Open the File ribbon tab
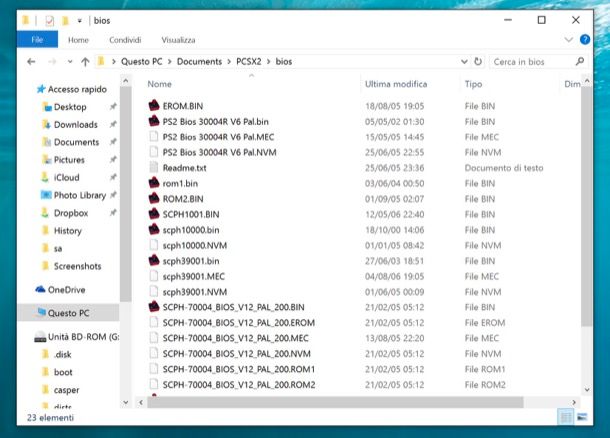The width and height of the screenshot is (610, 438). 37,40
